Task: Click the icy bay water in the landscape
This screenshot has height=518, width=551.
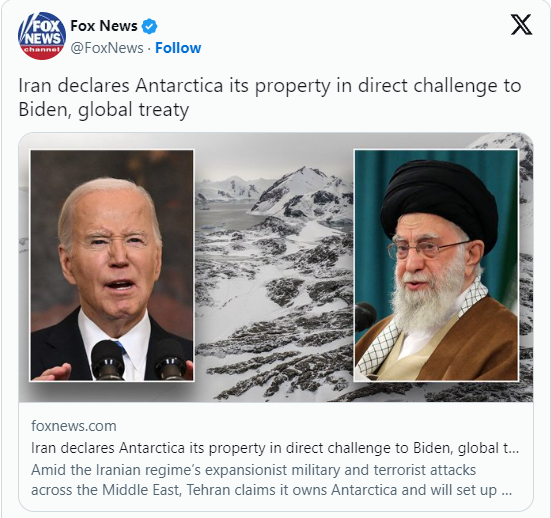Action: click(225, 216)
